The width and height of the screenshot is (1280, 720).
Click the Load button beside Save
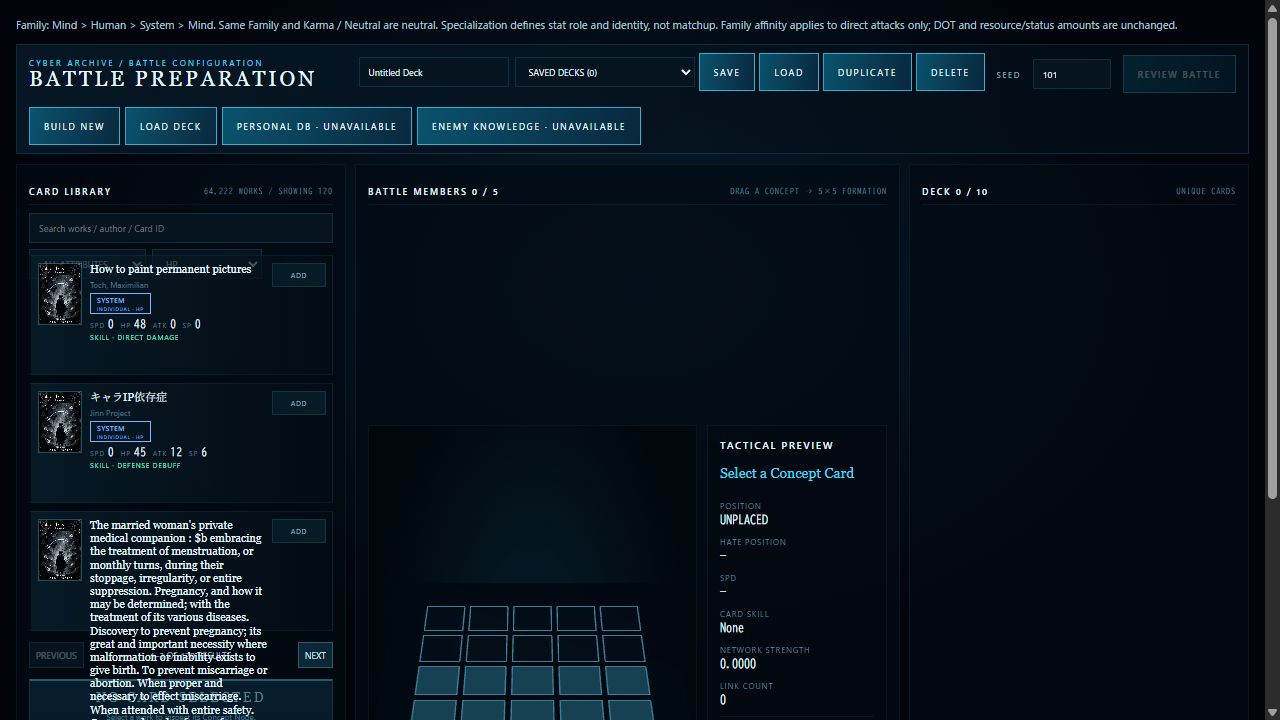coord(789,72)
